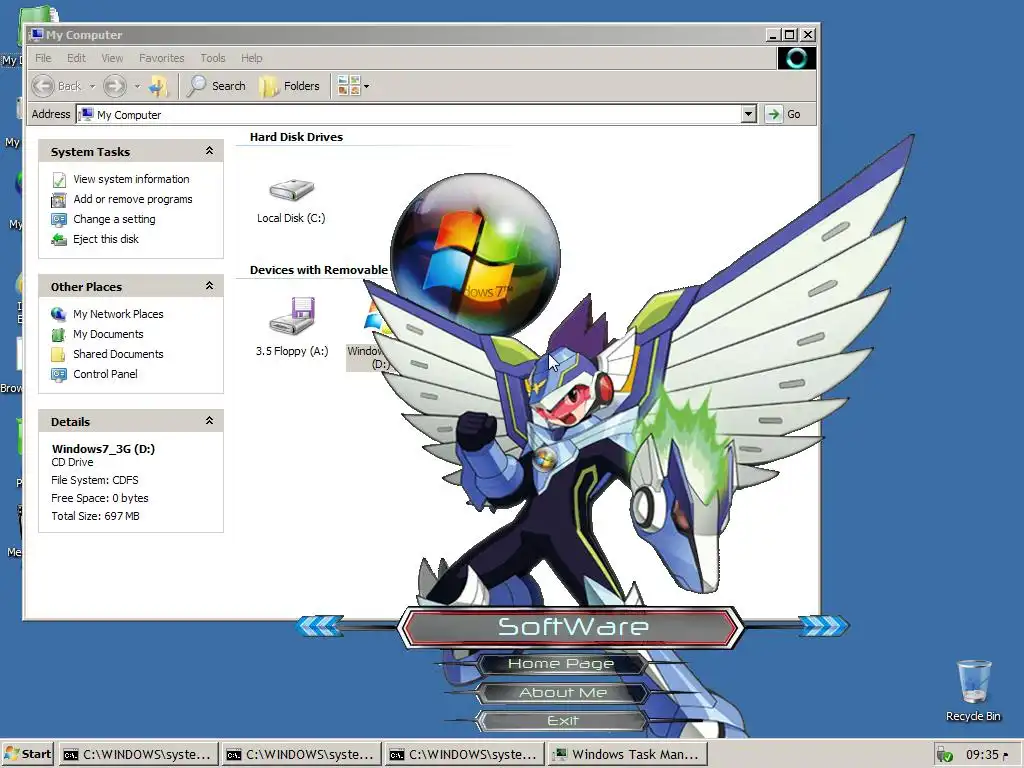Open Shared Documents in Other Places

tap(118, 354)
